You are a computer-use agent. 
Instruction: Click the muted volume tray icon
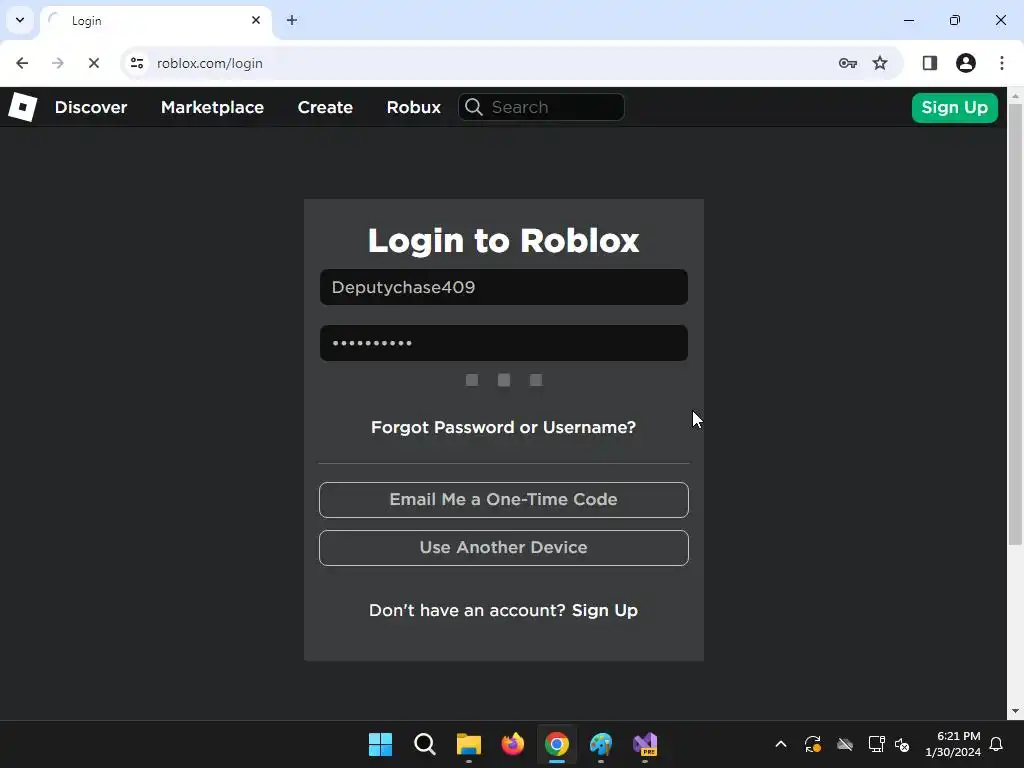point(902,744)
